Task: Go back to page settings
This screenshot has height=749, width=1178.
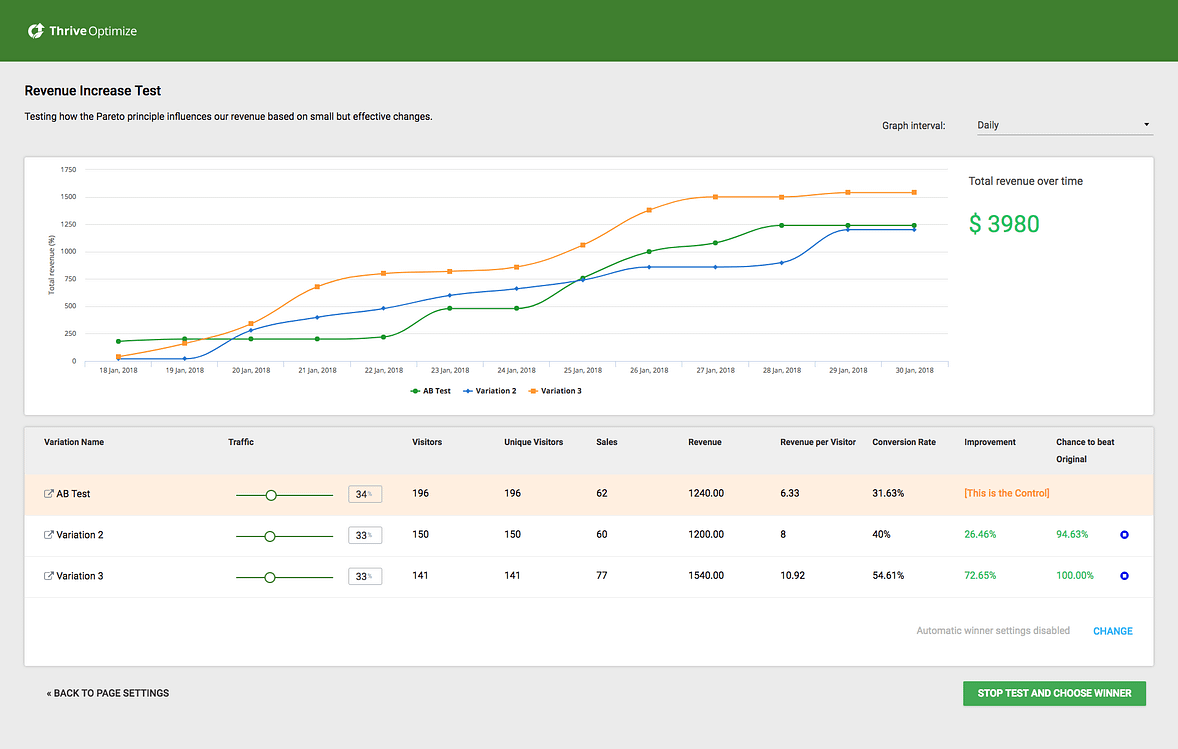Action: click(x=108, y=693)
